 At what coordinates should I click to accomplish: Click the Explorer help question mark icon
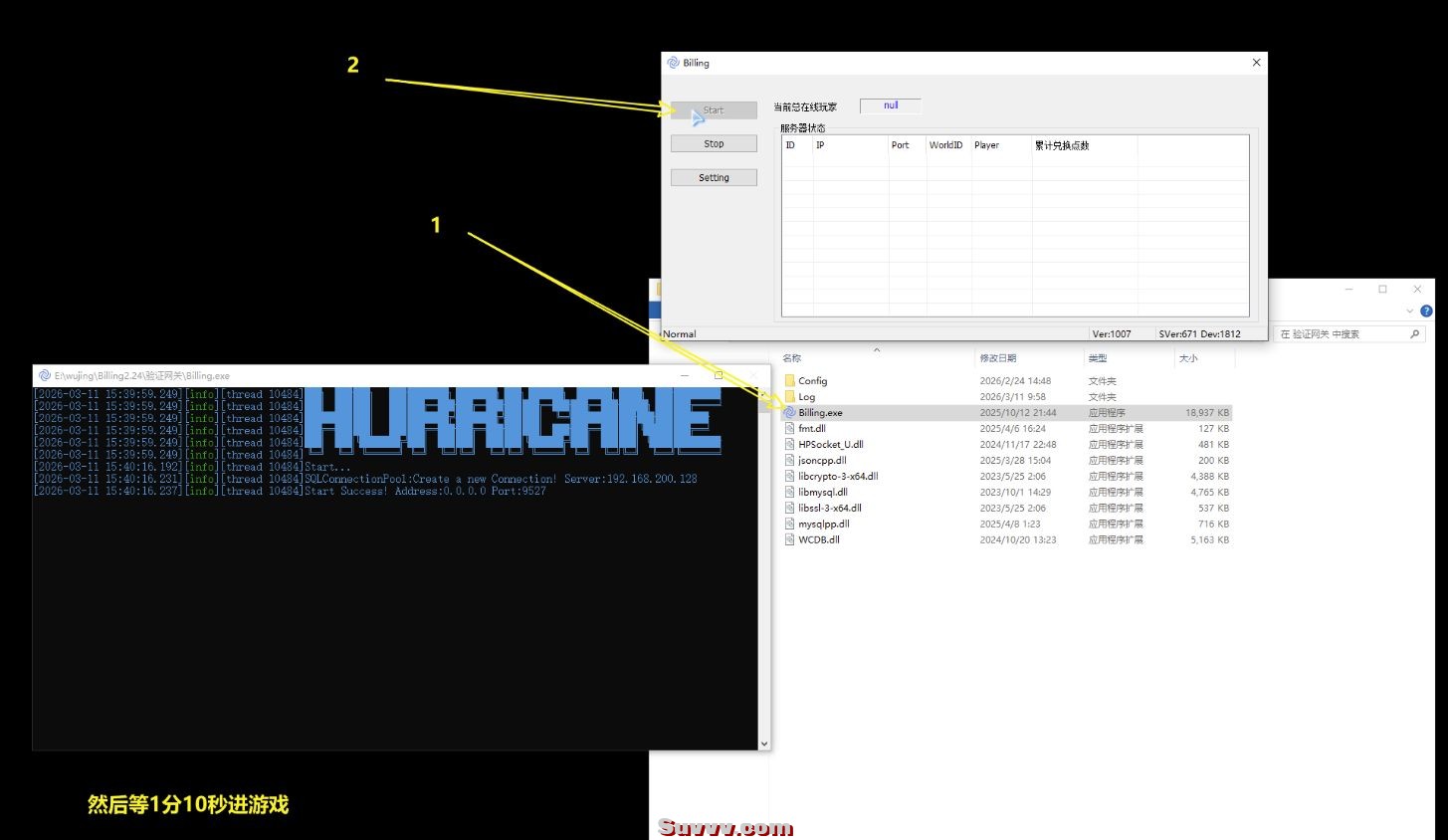1426,312
